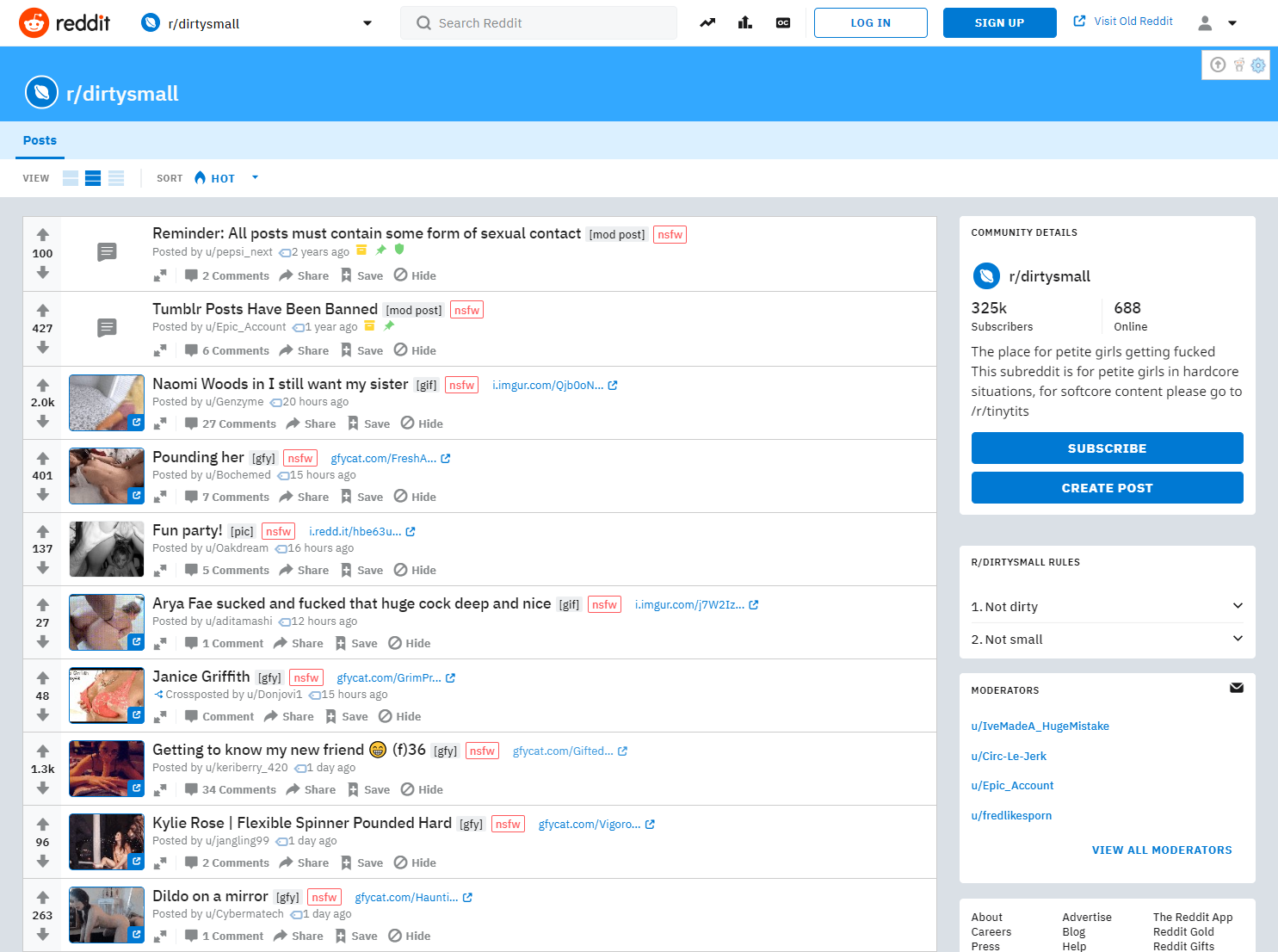
Task: Click the text-post icon of the Tumblr post
Action: [107, 328]
